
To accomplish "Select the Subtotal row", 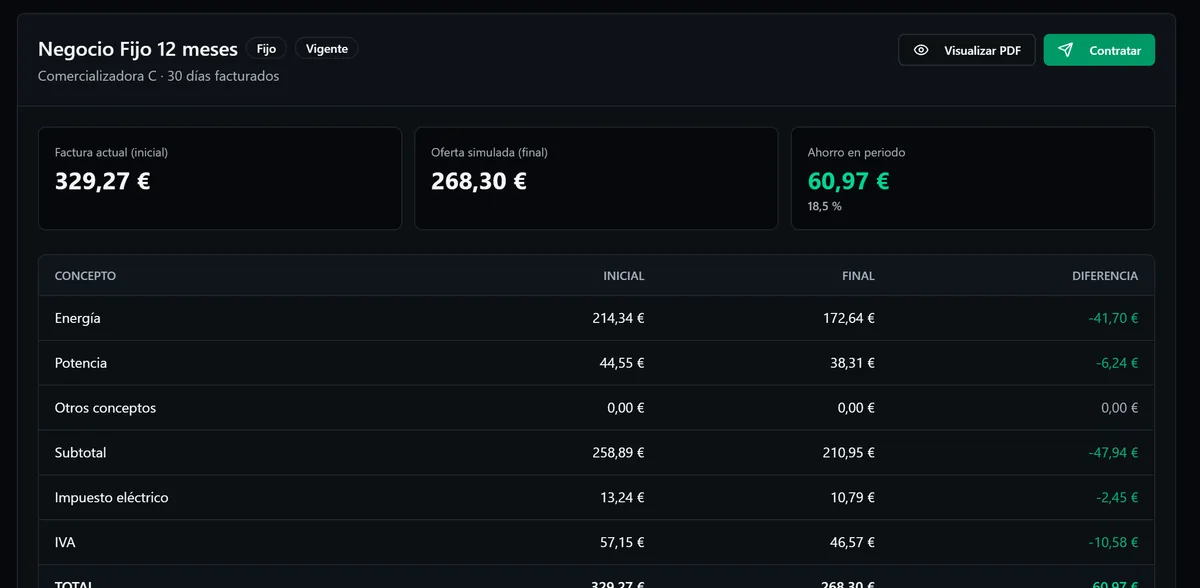I will coord(596,453).
